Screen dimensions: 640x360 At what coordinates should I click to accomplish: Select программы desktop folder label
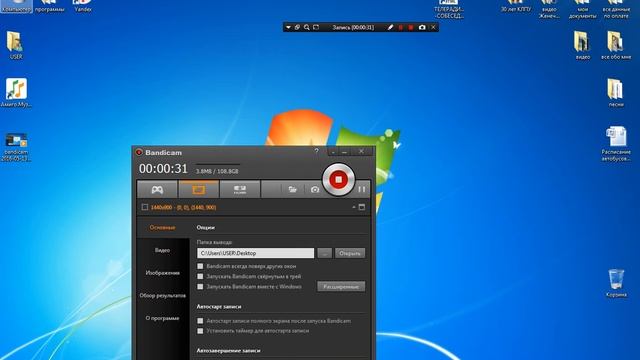[50, 9]
